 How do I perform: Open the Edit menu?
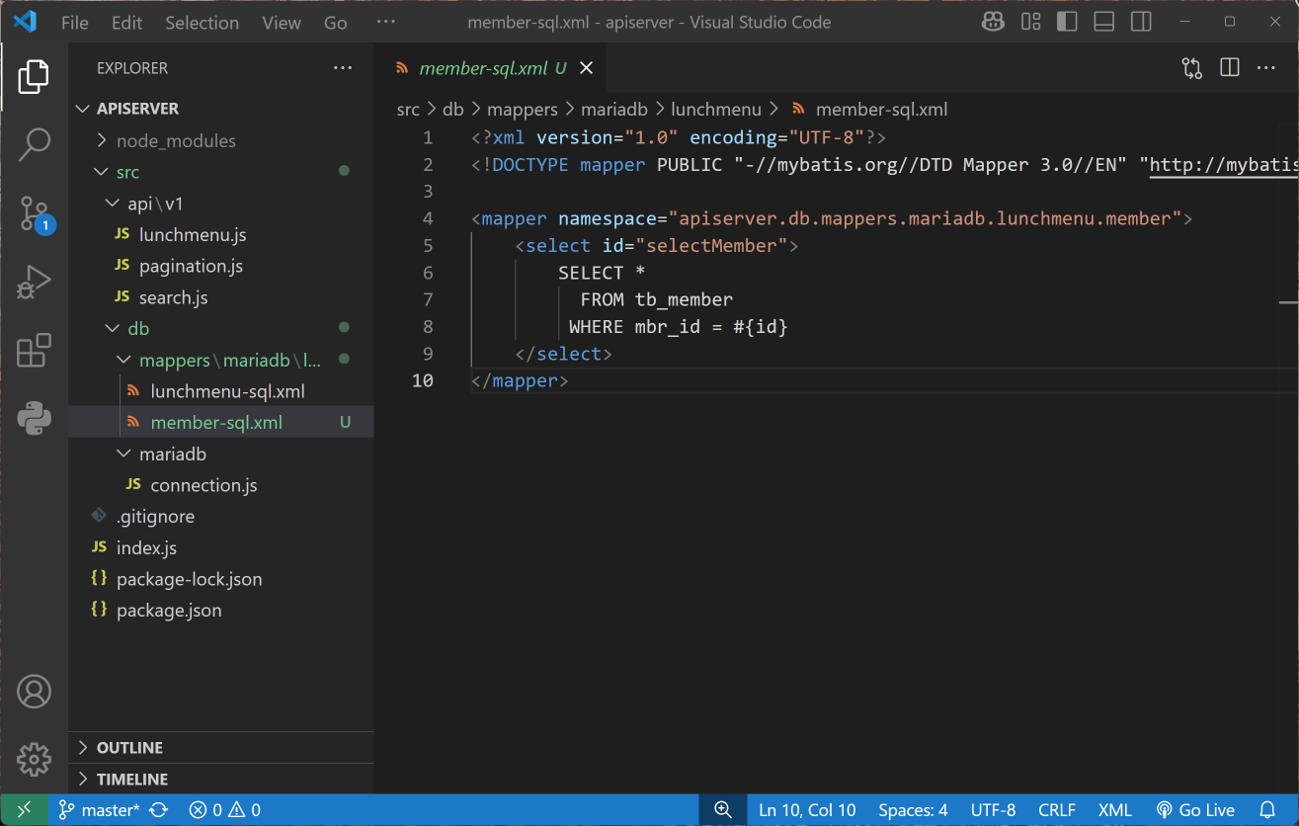(x=127, y=22)
